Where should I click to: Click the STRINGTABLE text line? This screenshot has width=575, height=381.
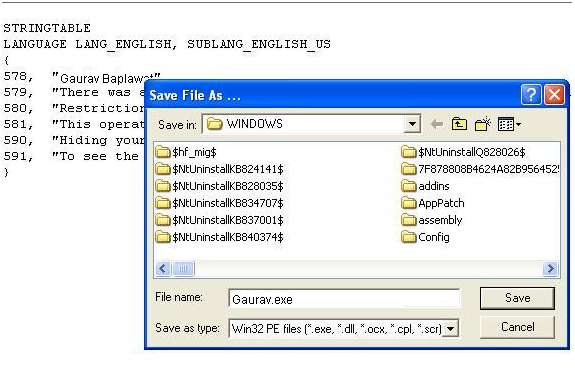coord(47,28)
